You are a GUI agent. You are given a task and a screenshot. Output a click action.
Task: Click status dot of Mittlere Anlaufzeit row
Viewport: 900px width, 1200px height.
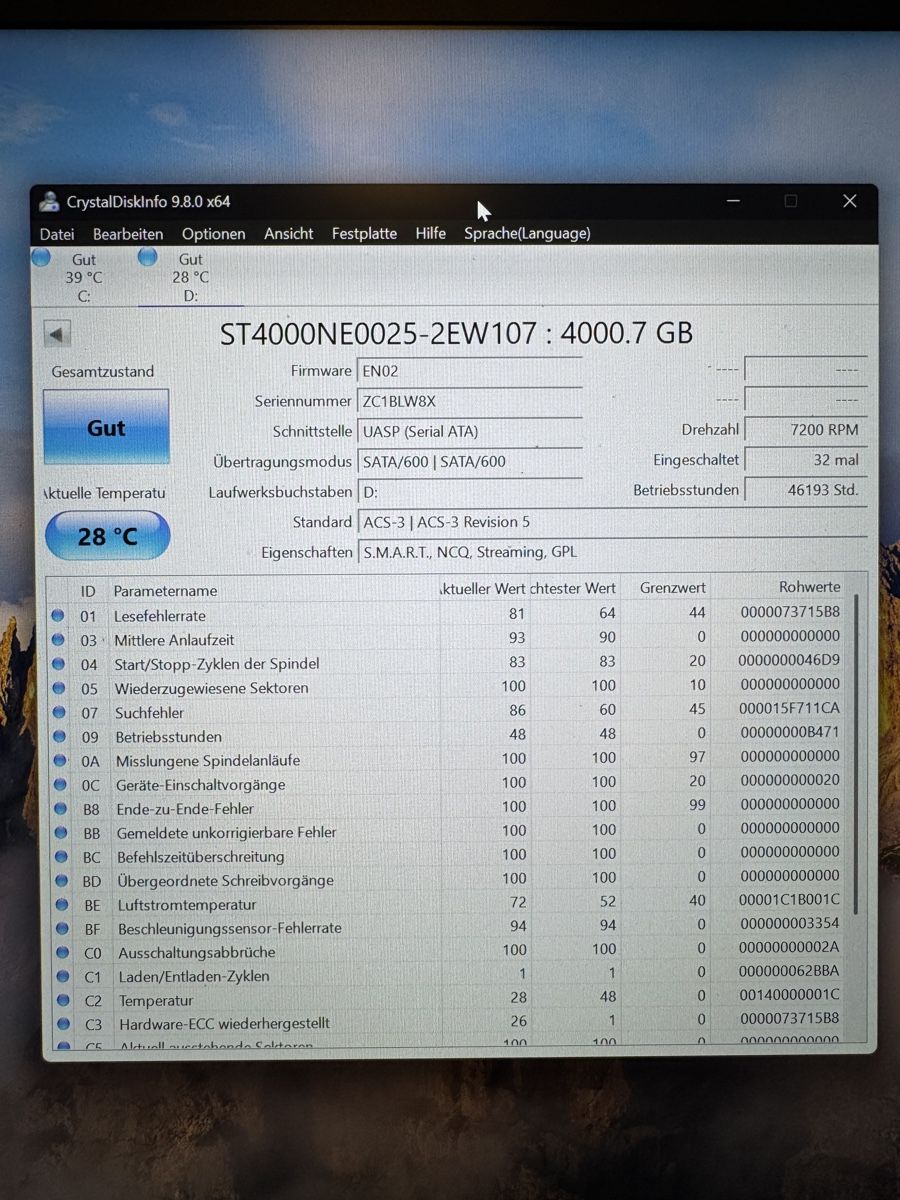[58, 640]
